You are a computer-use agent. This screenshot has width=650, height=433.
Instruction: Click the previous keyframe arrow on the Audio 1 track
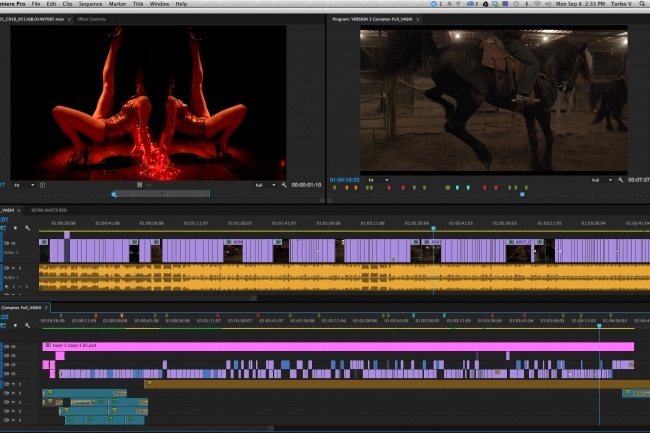(13, 286)
